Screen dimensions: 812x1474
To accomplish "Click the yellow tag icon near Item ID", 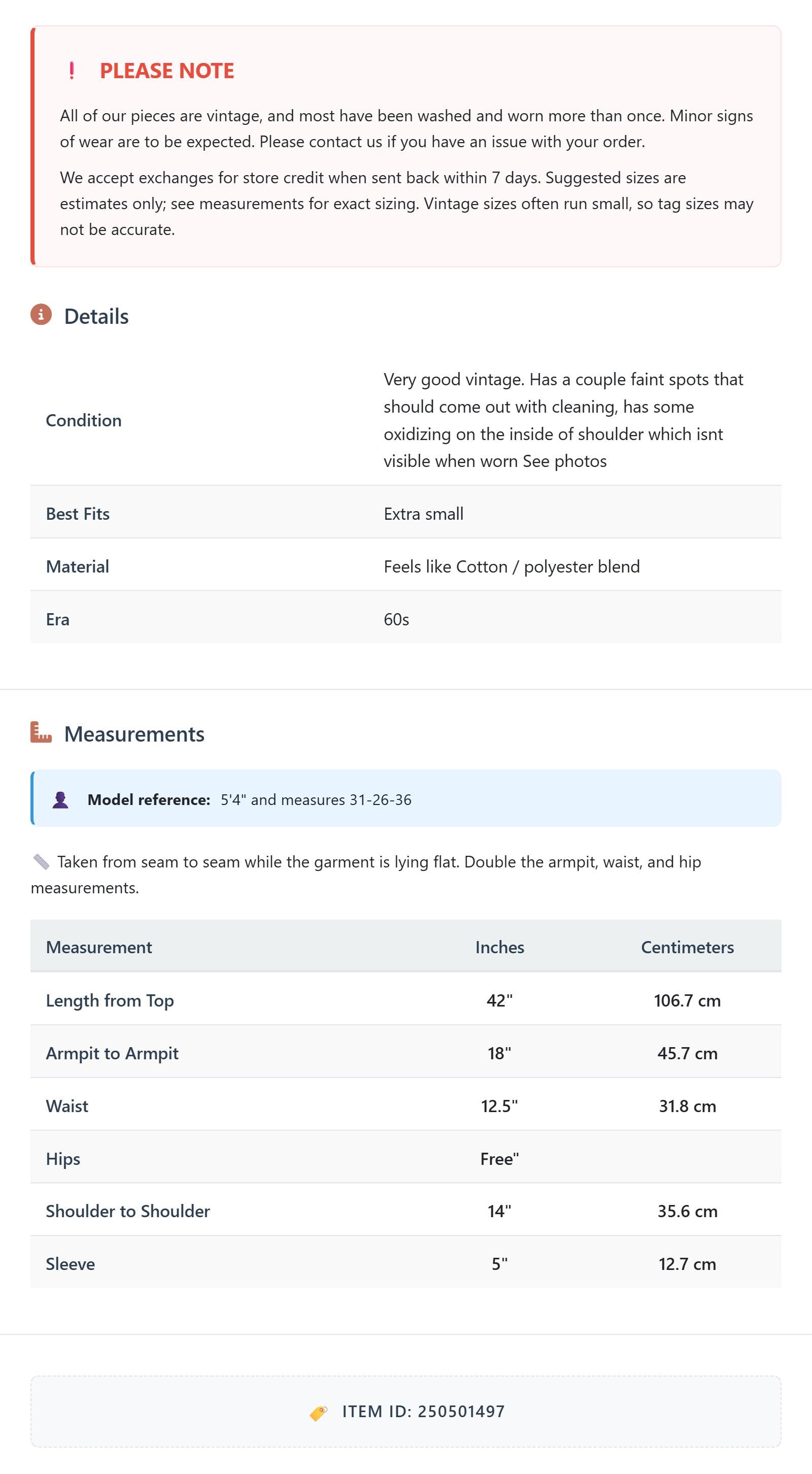I will pos(319,1412).
